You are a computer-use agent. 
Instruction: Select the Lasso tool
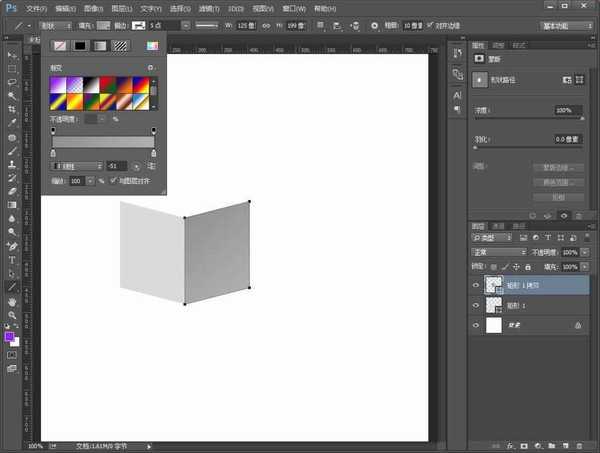[12, 82]
